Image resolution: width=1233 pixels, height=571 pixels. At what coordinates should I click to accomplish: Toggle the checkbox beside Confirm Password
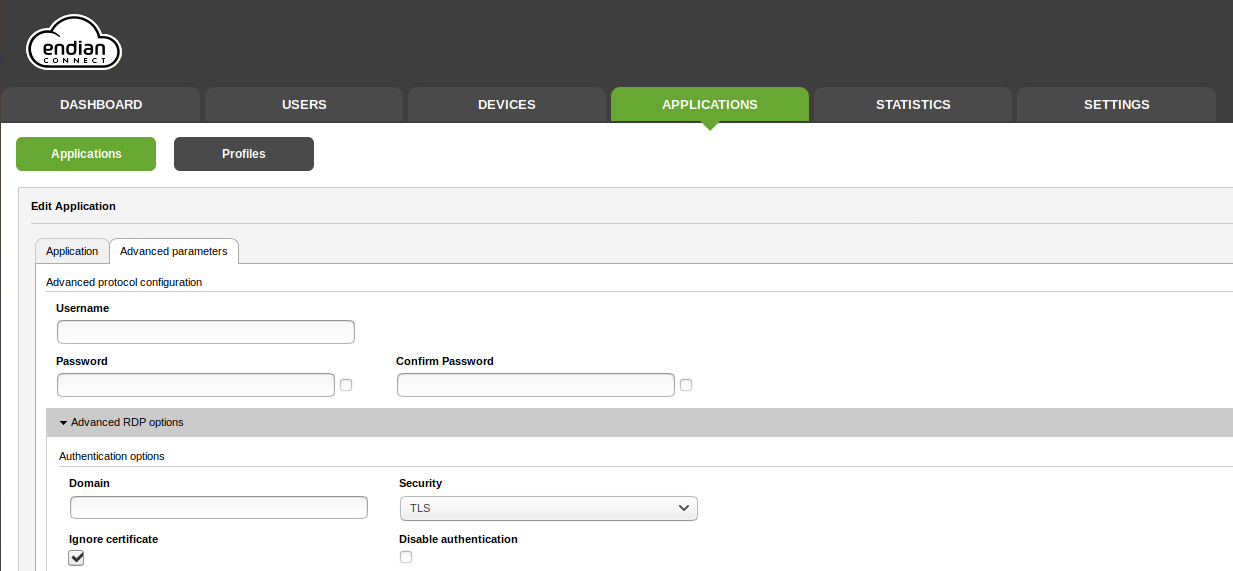[686, 385]
